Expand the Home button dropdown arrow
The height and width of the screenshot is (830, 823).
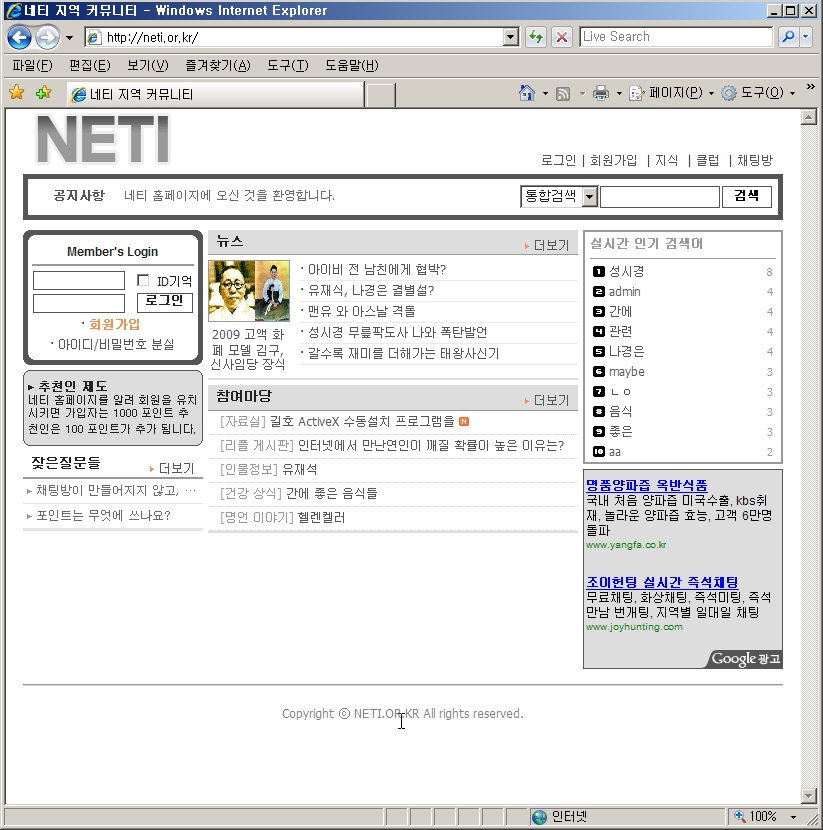click(x=545, y=94)
